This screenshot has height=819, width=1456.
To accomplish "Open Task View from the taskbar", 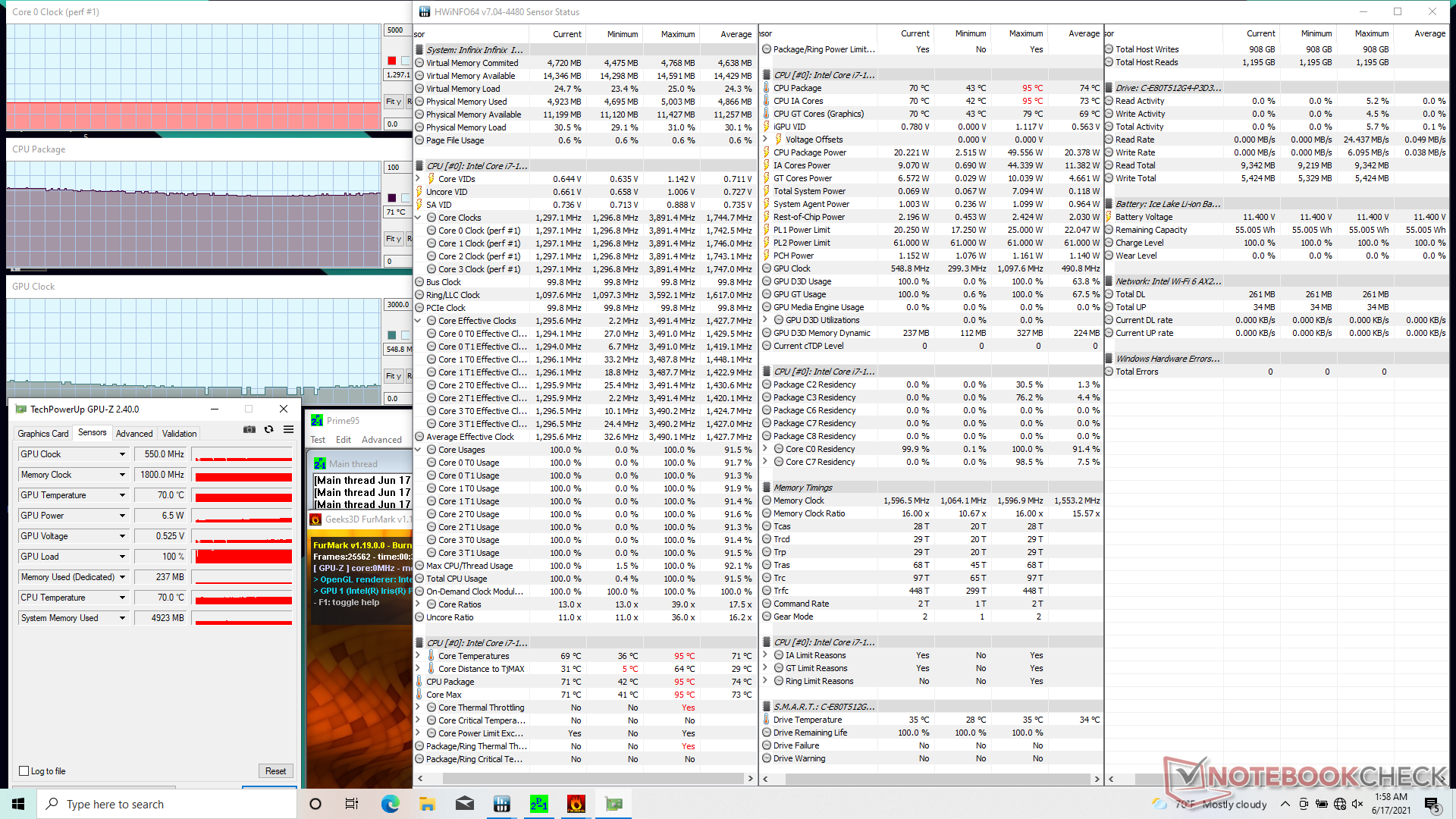I will 352,804.
